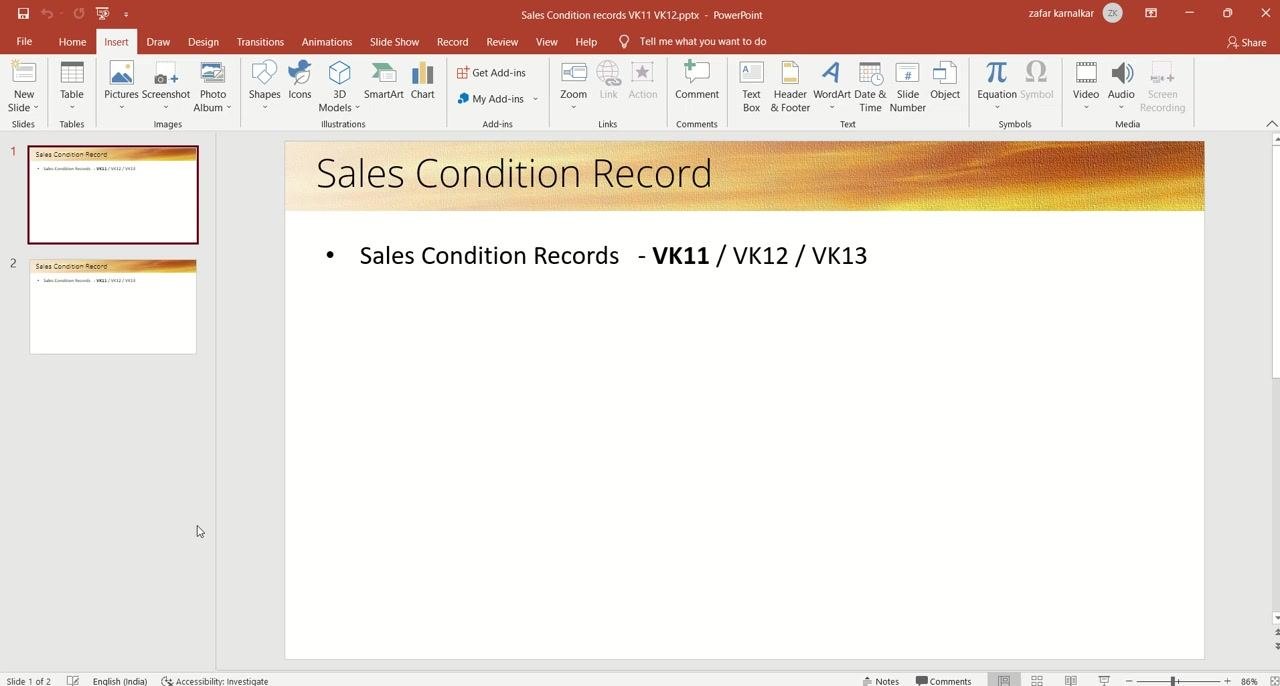The width and height of the screenshot is (1280, 686).
Task: Switch to the Home tab
Action: point(72,42)
